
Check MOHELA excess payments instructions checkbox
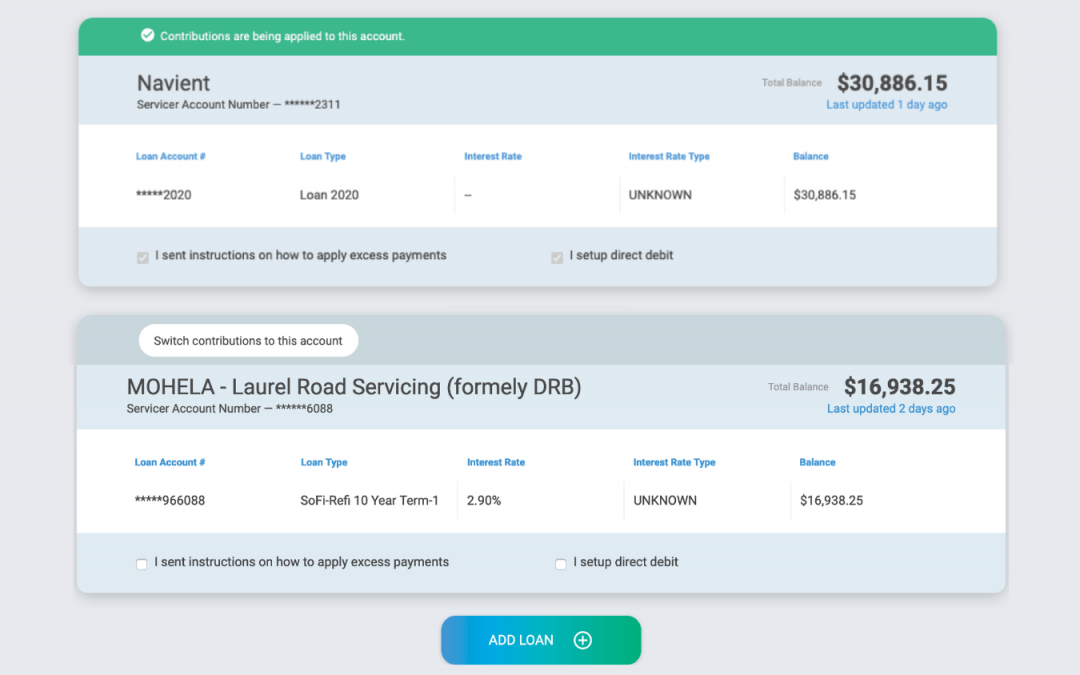(141, 564)
